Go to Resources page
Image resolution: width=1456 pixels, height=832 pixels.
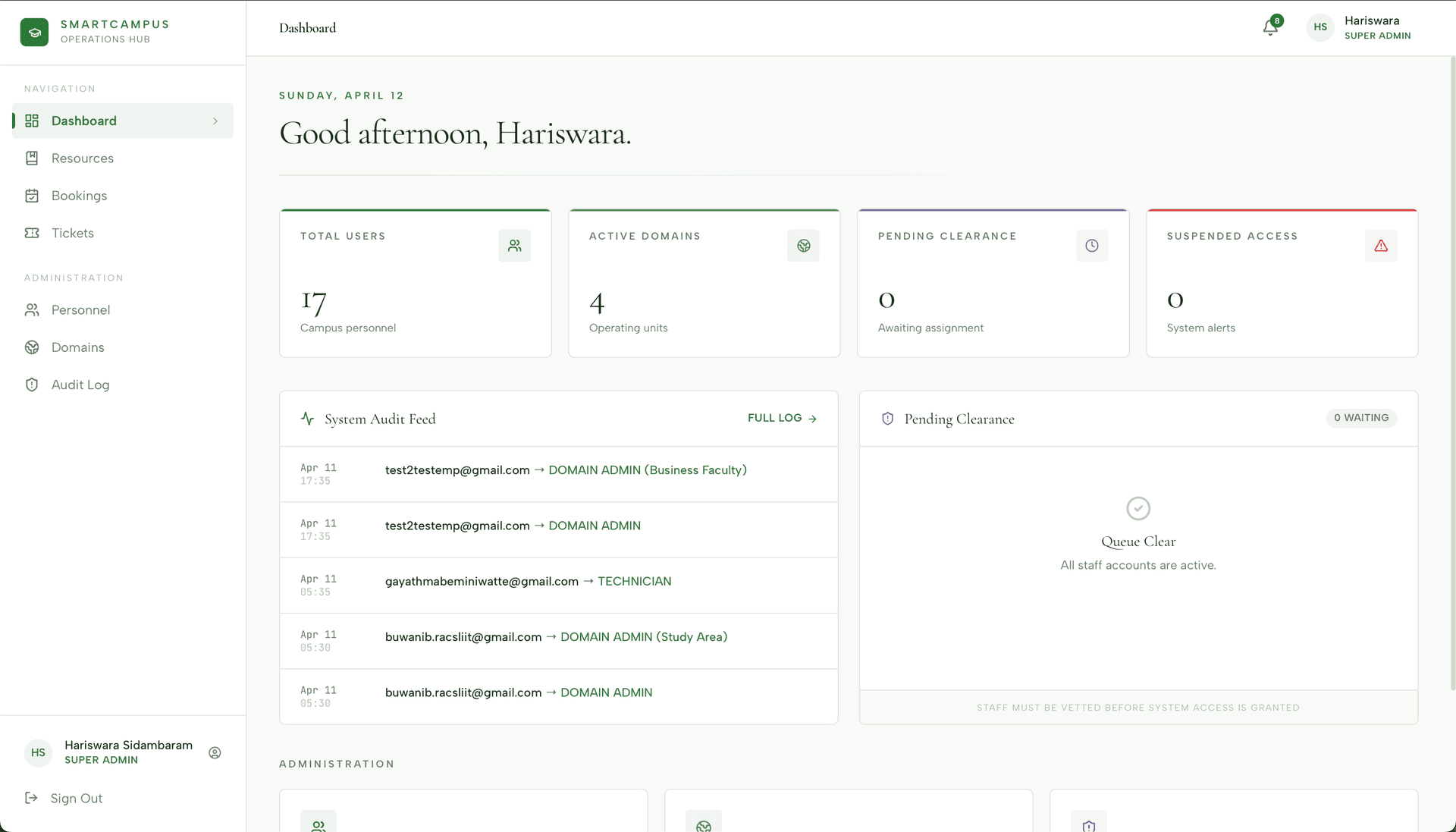(123, 158)
